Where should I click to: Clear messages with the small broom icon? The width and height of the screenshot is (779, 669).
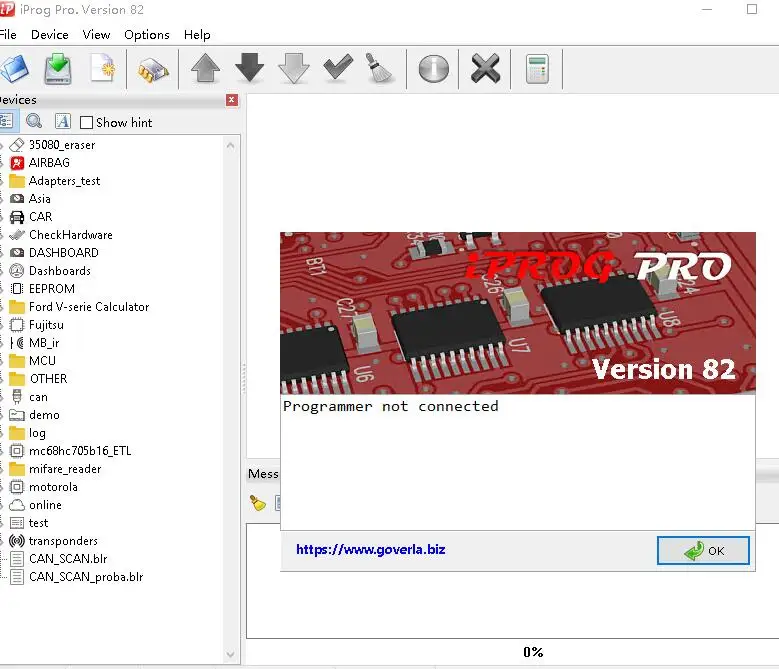(x=258, y=503)
